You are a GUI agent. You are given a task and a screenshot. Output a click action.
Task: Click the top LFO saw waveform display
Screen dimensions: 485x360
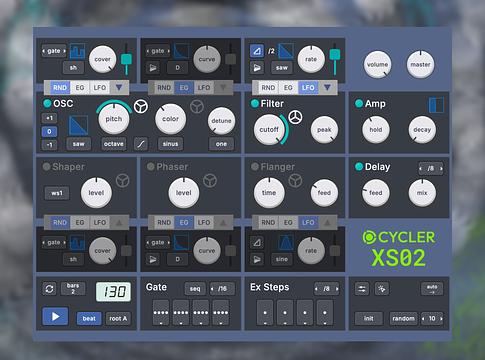click(286, 51)
